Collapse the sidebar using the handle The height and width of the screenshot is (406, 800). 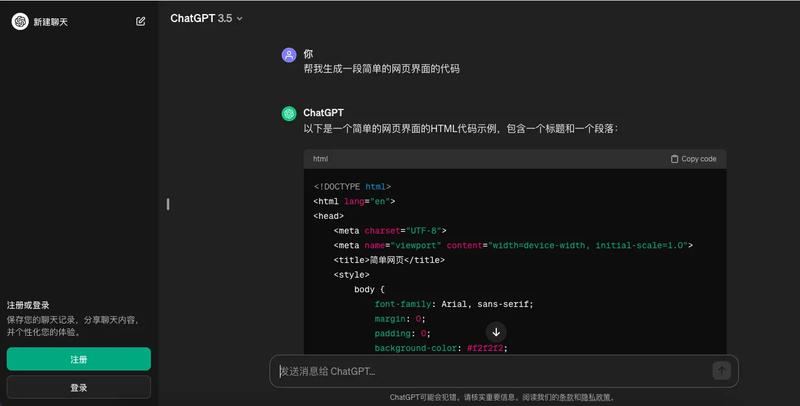click(x=168, y=204)
